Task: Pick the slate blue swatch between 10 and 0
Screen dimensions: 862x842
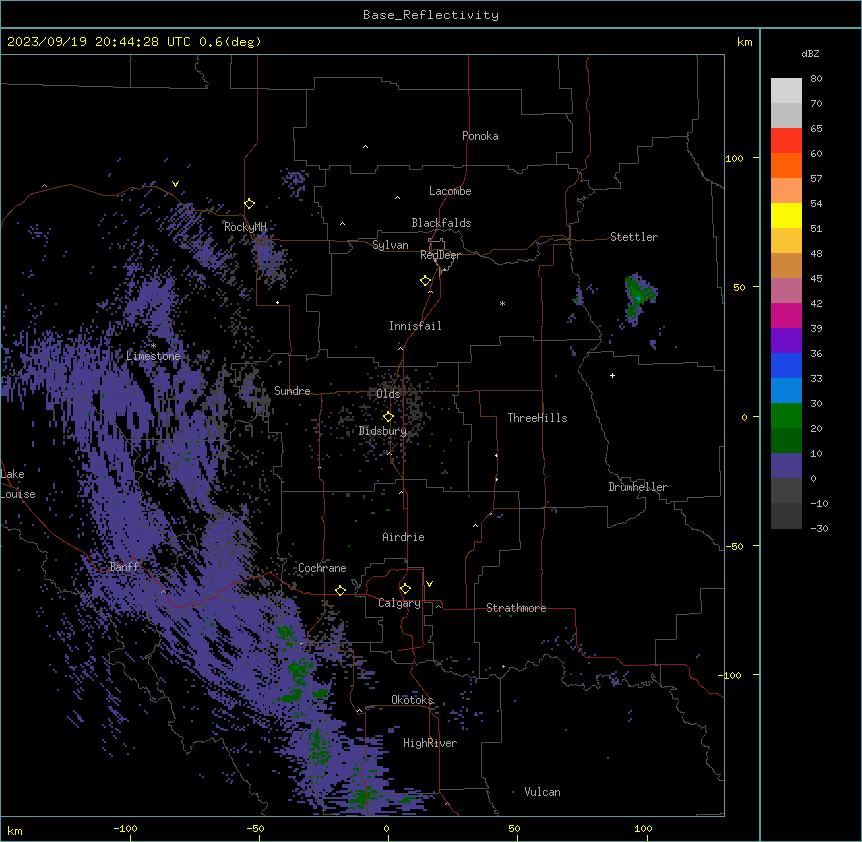Action: [786, 466]
